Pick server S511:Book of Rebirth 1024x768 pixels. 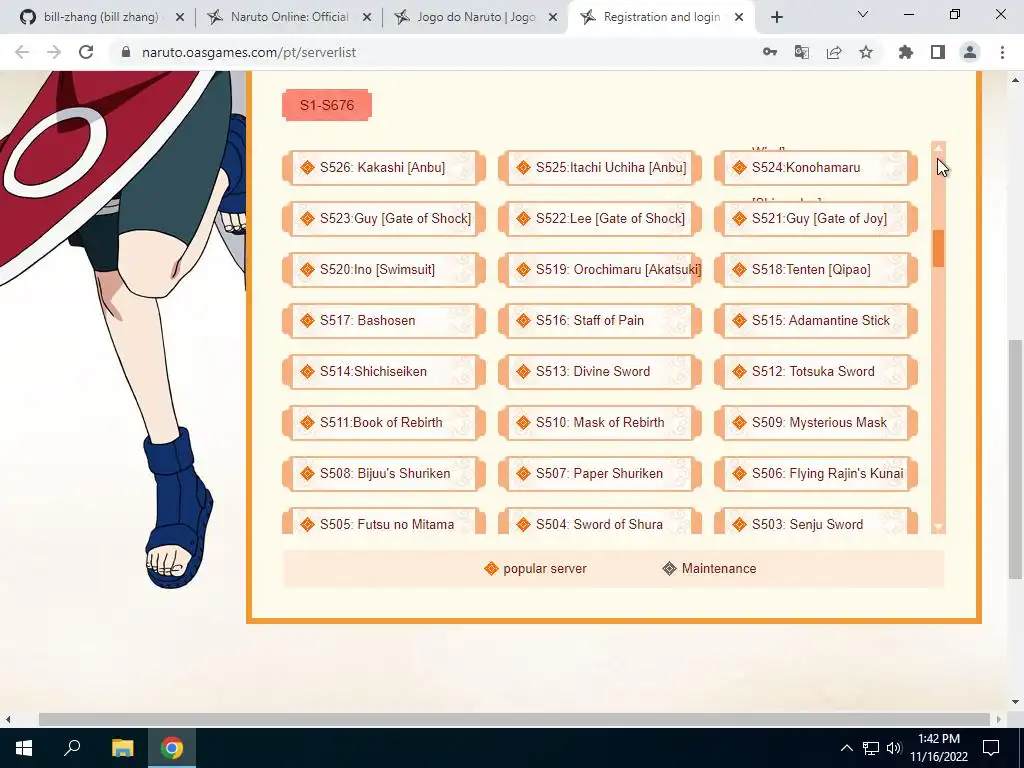(384, 422)
